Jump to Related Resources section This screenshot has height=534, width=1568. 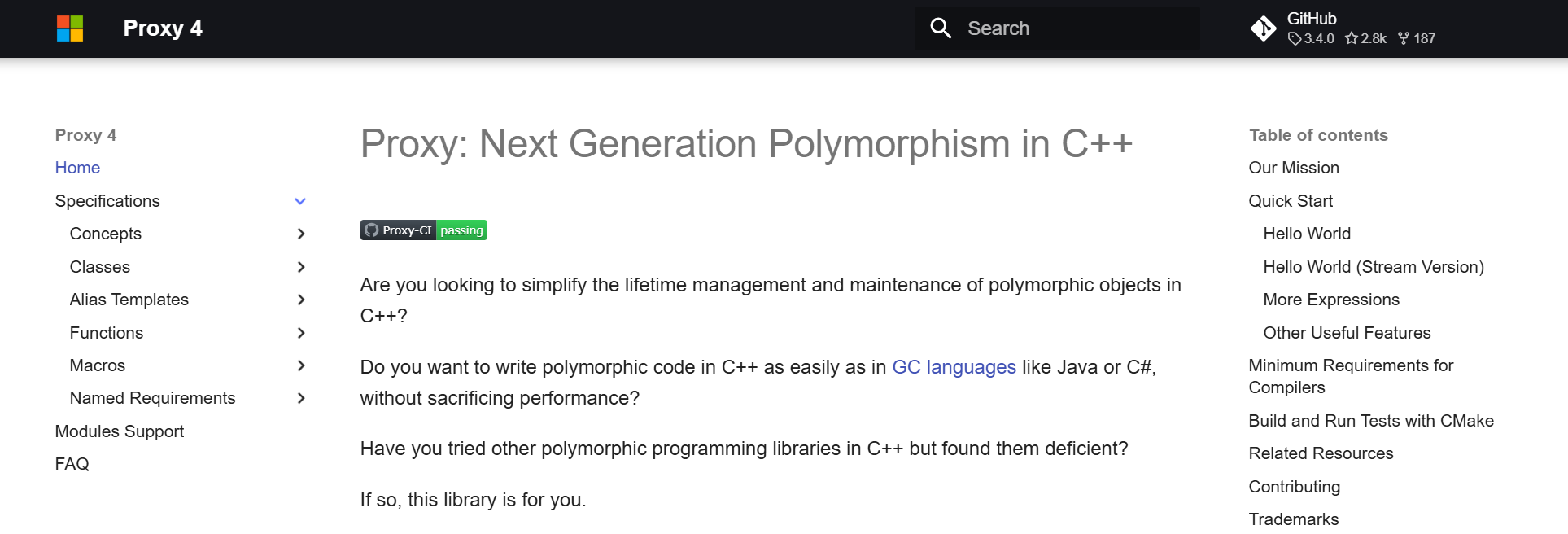tap(1321, 453)
